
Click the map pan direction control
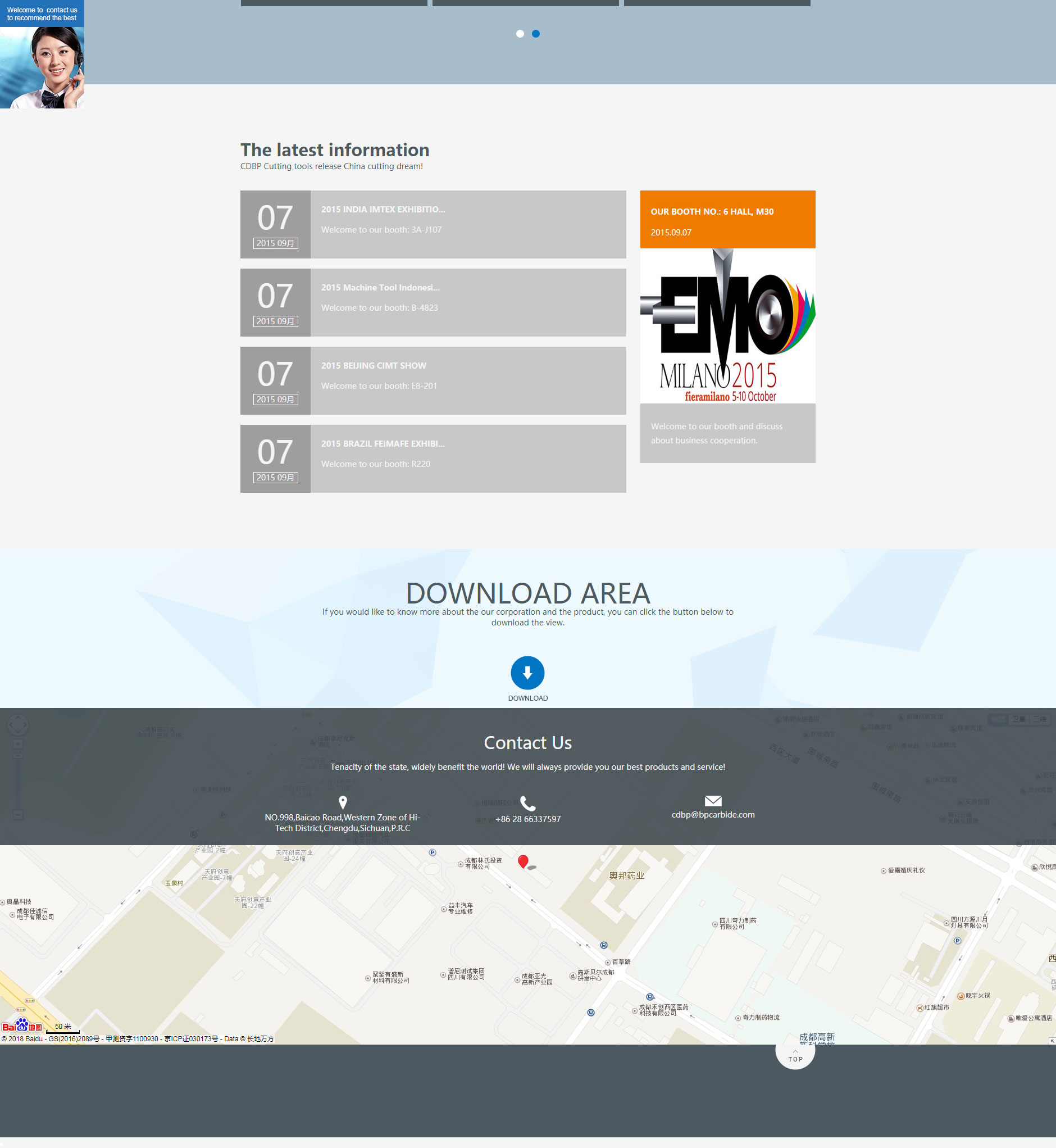(x=17, y=724)
